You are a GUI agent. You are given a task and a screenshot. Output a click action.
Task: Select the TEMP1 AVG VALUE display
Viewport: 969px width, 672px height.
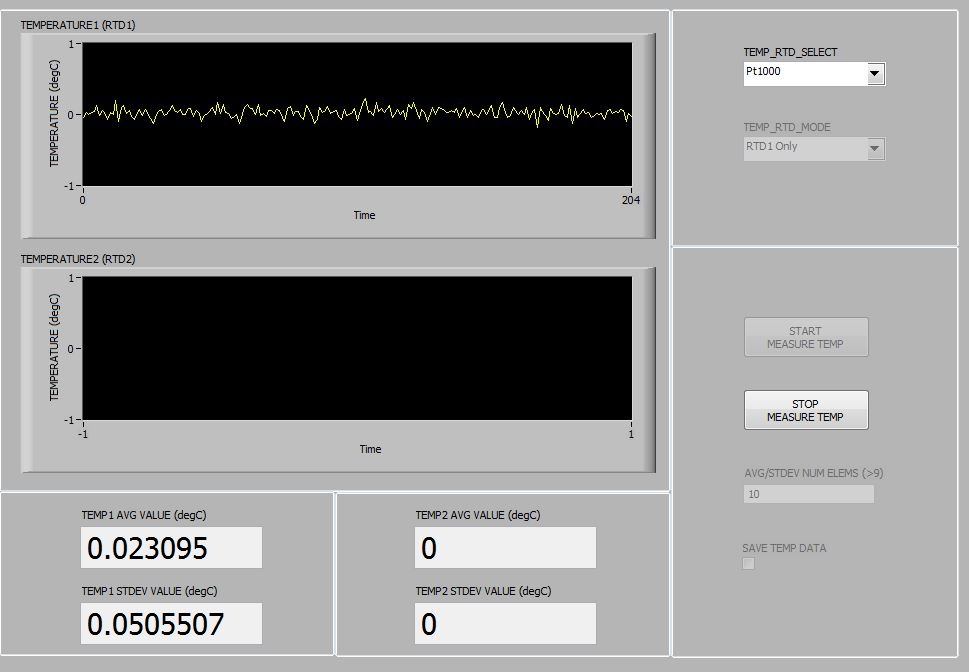(x=170, y=547)
